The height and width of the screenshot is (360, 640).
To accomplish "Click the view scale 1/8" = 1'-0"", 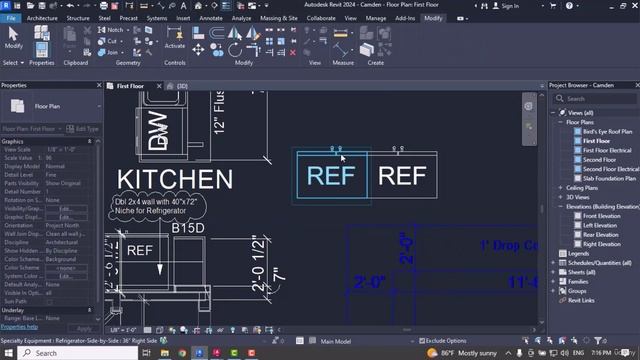I will click(x=123, y=330).
